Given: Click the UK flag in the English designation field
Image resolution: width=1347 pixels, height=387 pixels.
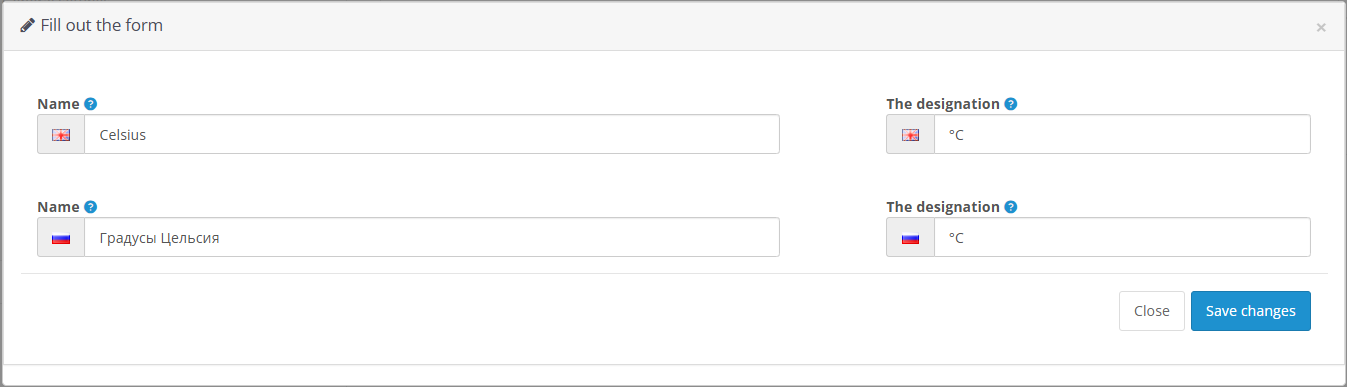Looking at the screenshot, I should [910, 135].
